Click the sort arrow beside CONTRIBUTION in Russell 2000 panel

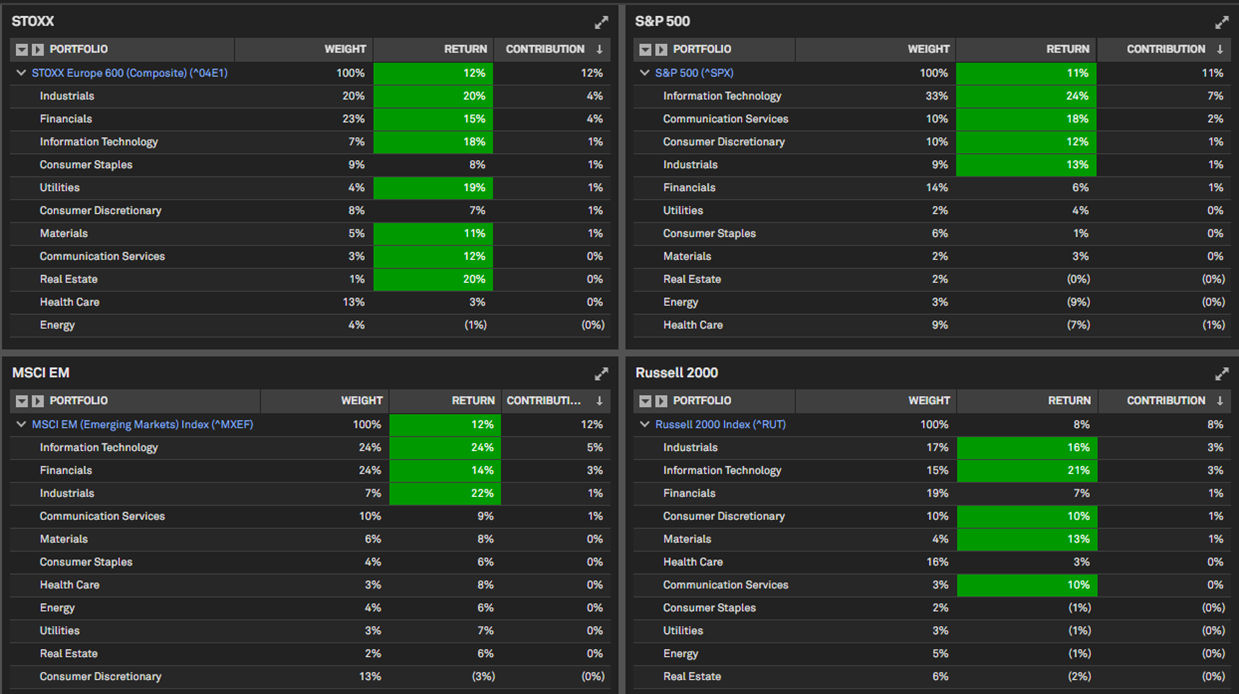(1220, 401)
